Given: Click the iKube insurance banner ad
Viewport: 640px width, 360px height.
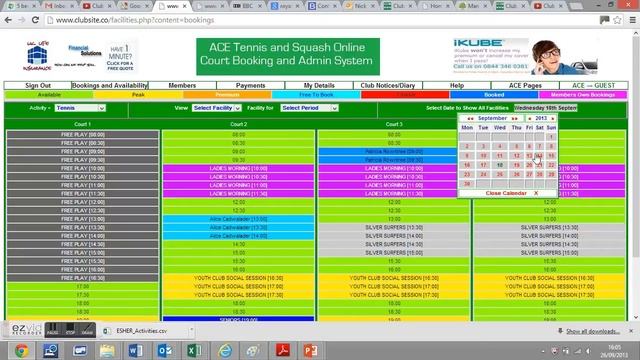Looking at the screenshot, I should tap(526, 56).
